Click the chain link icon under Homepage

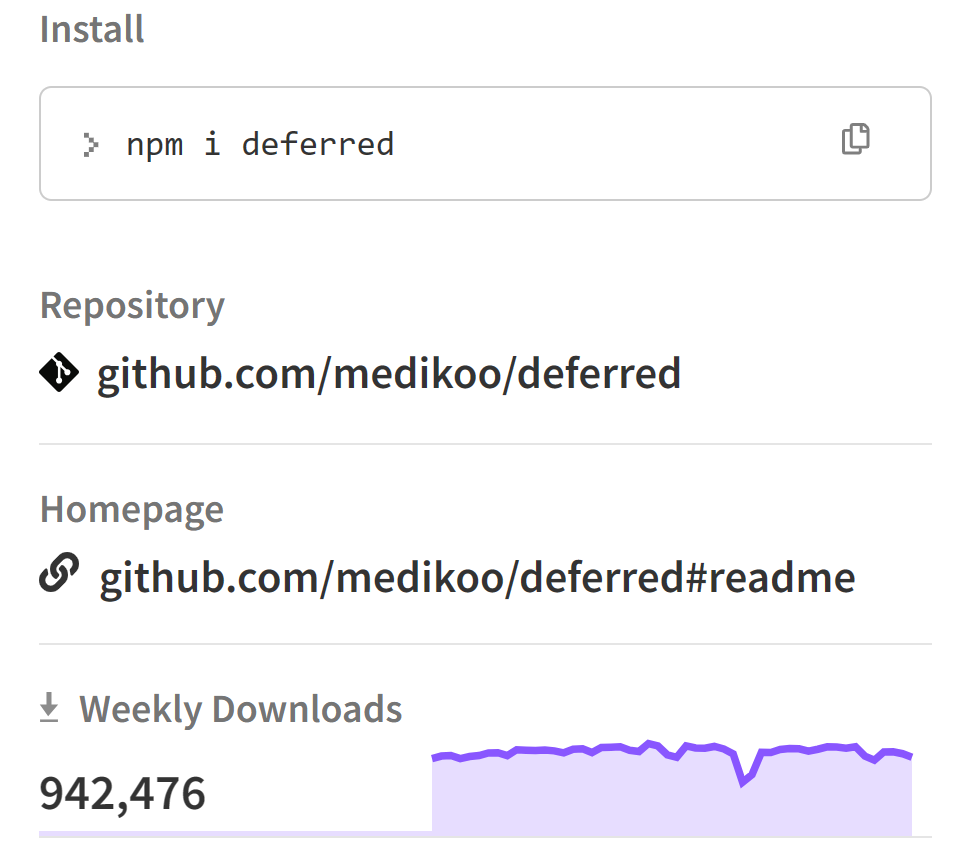[x=59, y=573]
